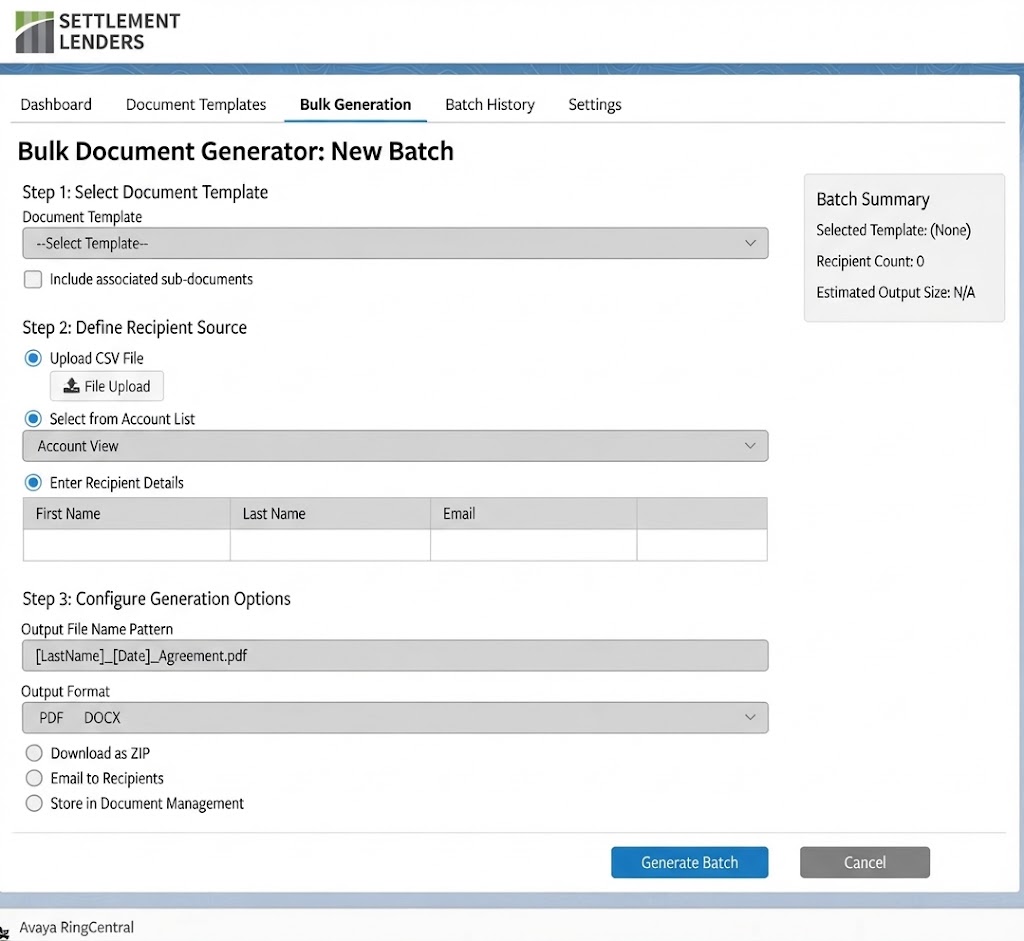Image resolution: width=1024 pixels, height=941 pixels.
Task: Click the empty Last Name cell
Action: [330, 545]
